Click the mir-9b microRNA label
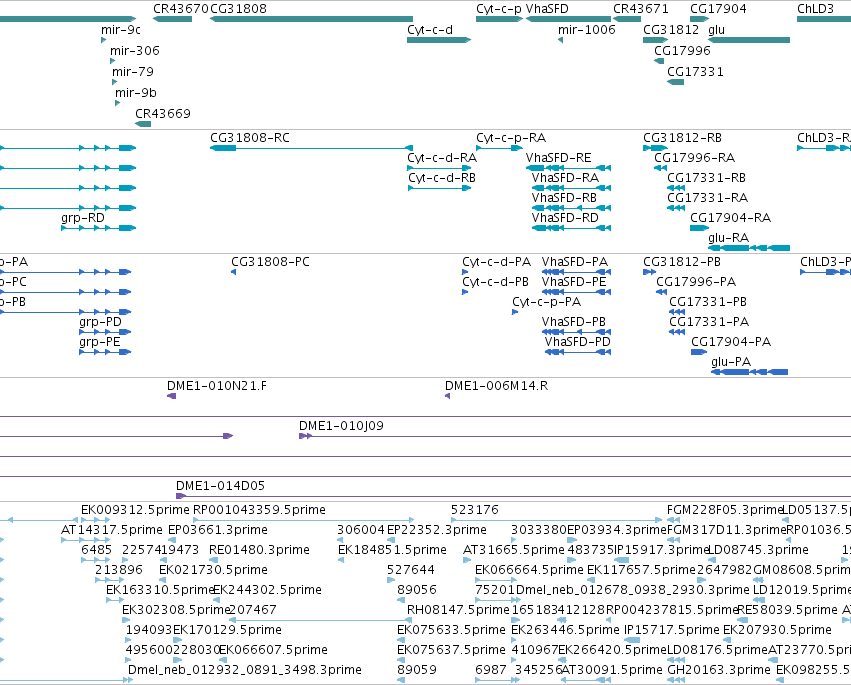Image resolution: width=851 pixels, height=685 pixels. coord(136,93)
